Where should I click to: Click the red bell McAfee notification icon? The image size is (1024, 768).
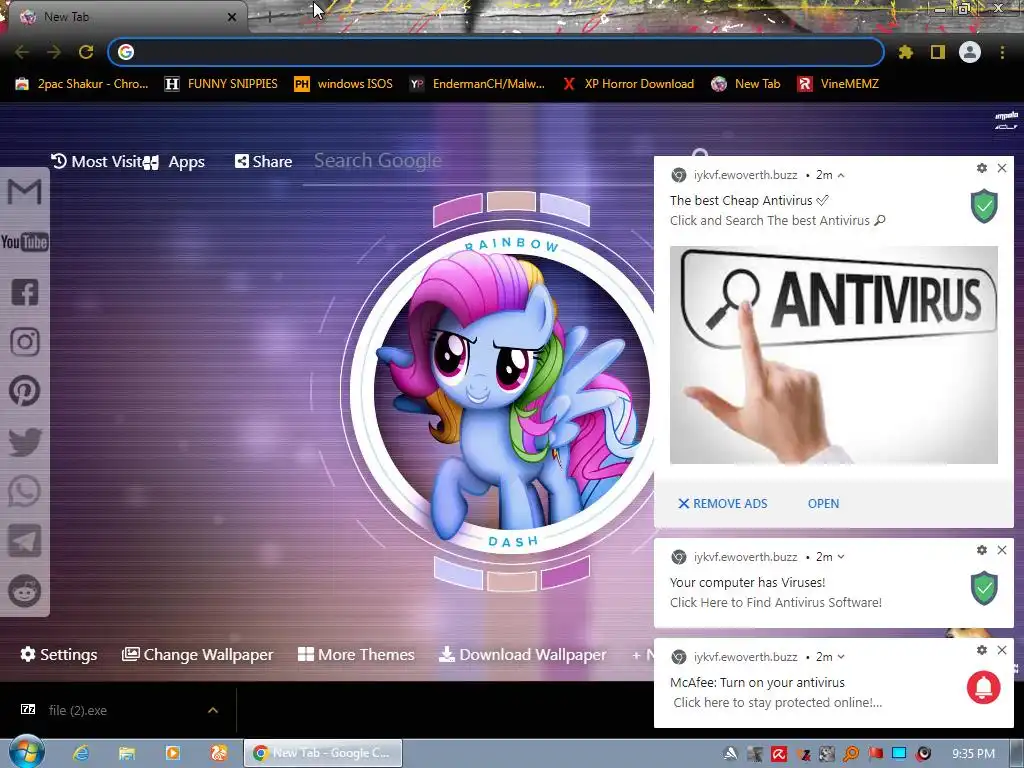pyautogui.click(x=984, y=687)
